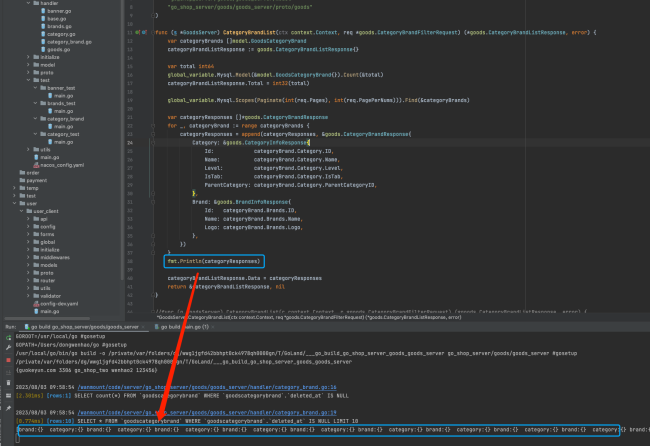Fold append call block at line 23

(153, 134)
